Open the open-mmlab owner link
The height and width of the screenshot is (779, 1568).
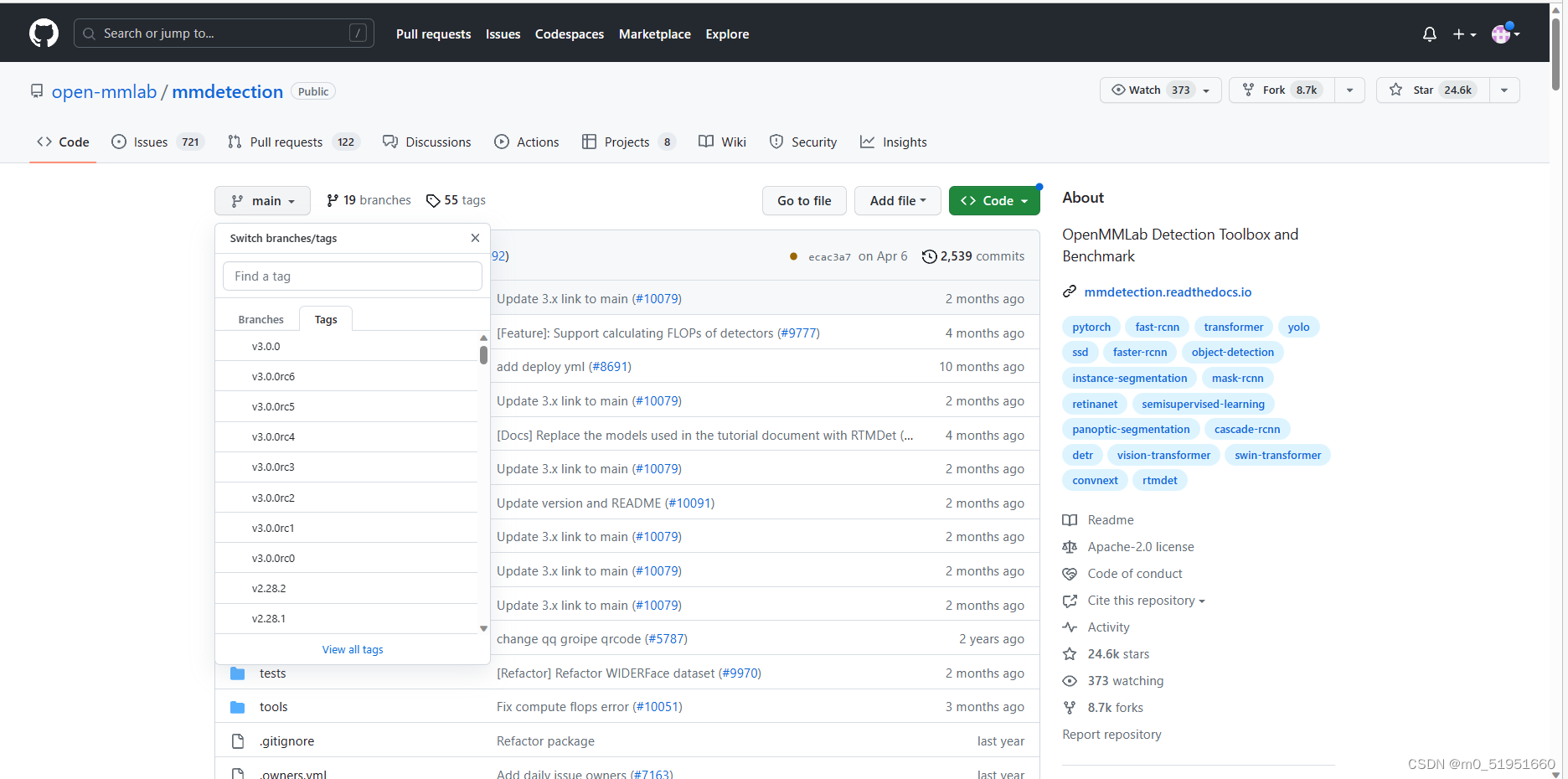[105, 92]
